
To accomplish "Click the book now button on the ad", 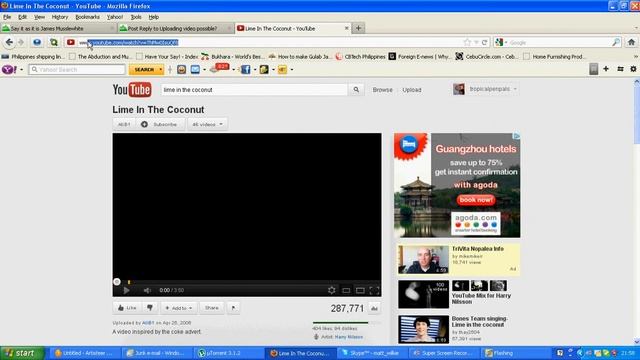I will tap(476, 200).
